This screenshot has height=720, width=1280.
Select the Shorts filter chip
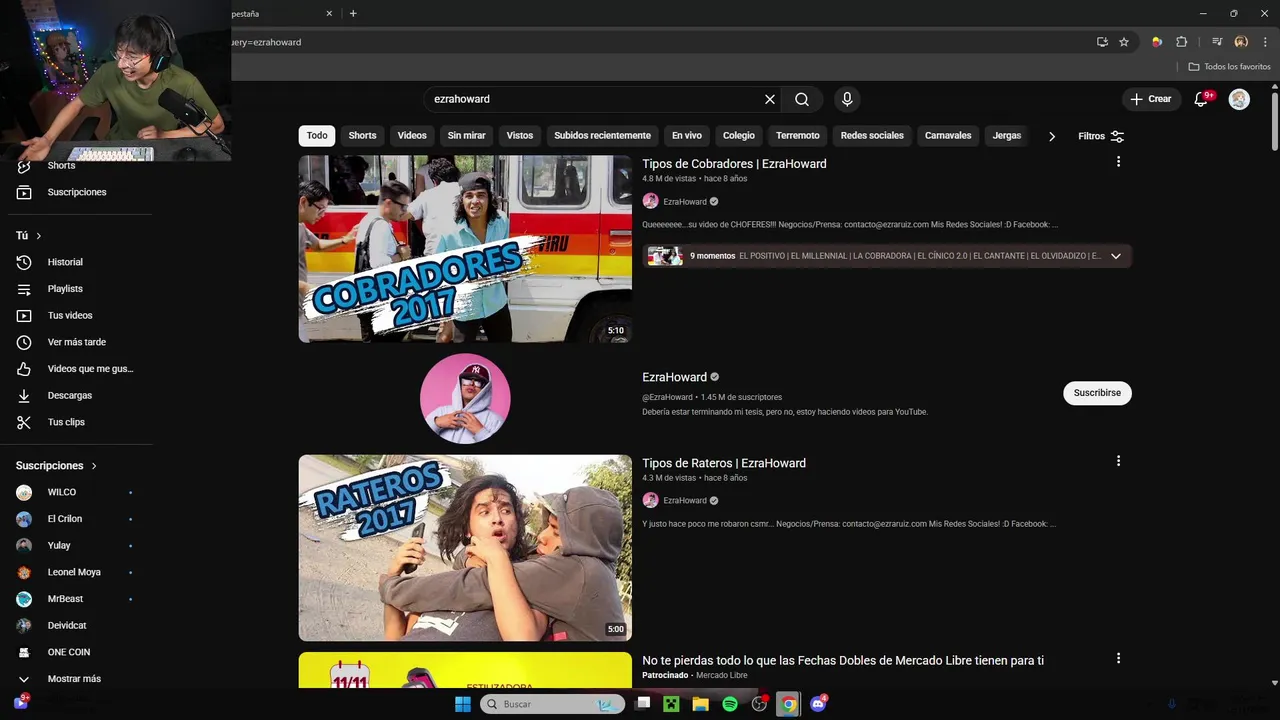pos(363,136)
